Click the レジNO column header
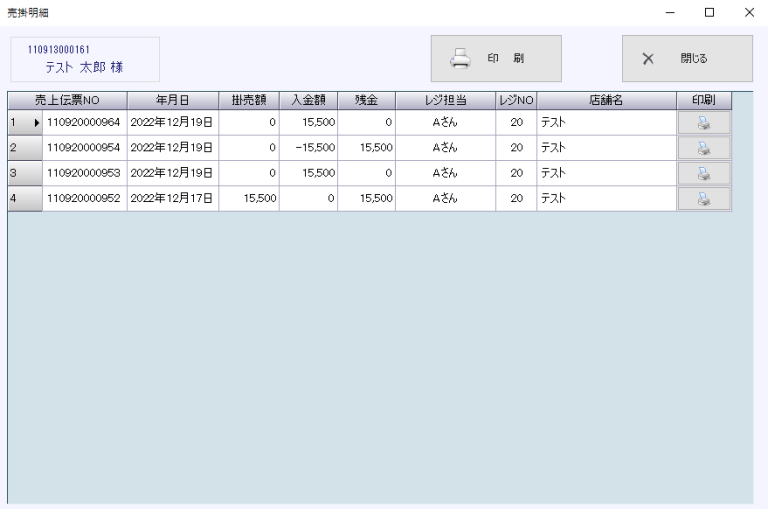Image resolution: width=768 pixels, height=509 pixels. pyautogui.click(x=516, y=100)
